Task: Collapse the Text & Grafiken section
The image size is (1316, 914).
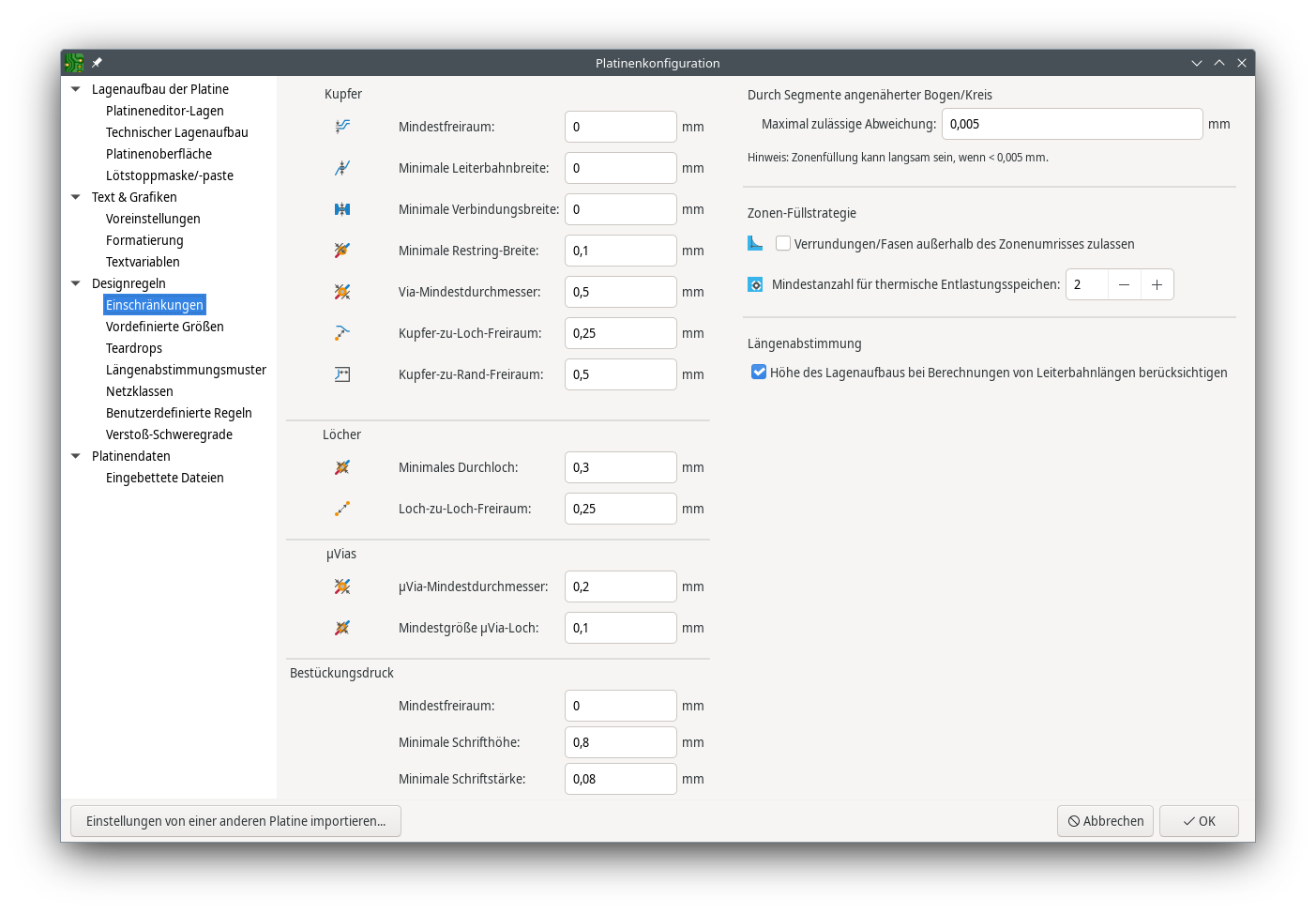Action: [x=76, y=197]
